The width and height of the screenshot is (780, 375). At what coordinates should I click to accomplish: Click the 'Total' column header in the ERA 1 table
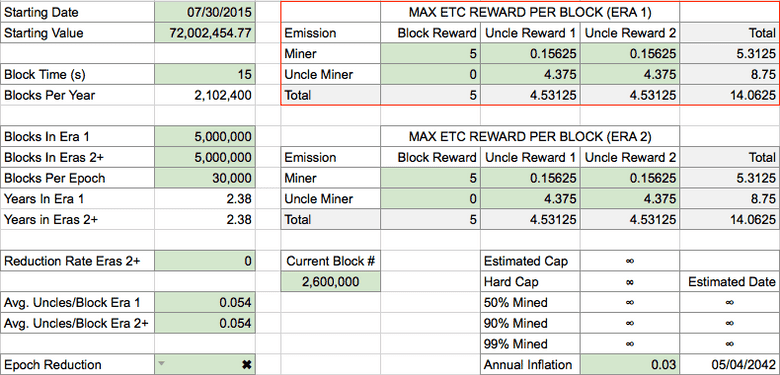[x=729, y=33]
